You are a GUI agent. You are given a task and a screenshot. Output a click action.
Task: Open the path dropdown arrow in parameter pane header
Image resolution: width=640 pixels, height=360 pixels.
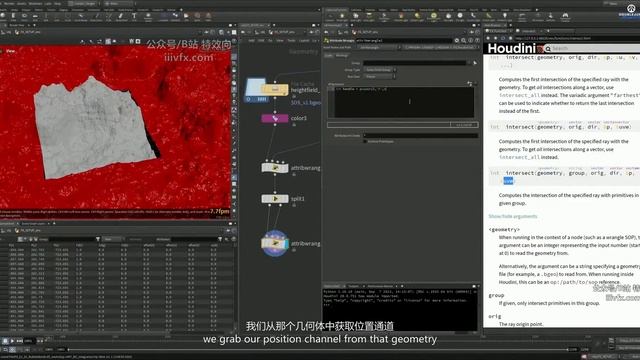(466, 32)
